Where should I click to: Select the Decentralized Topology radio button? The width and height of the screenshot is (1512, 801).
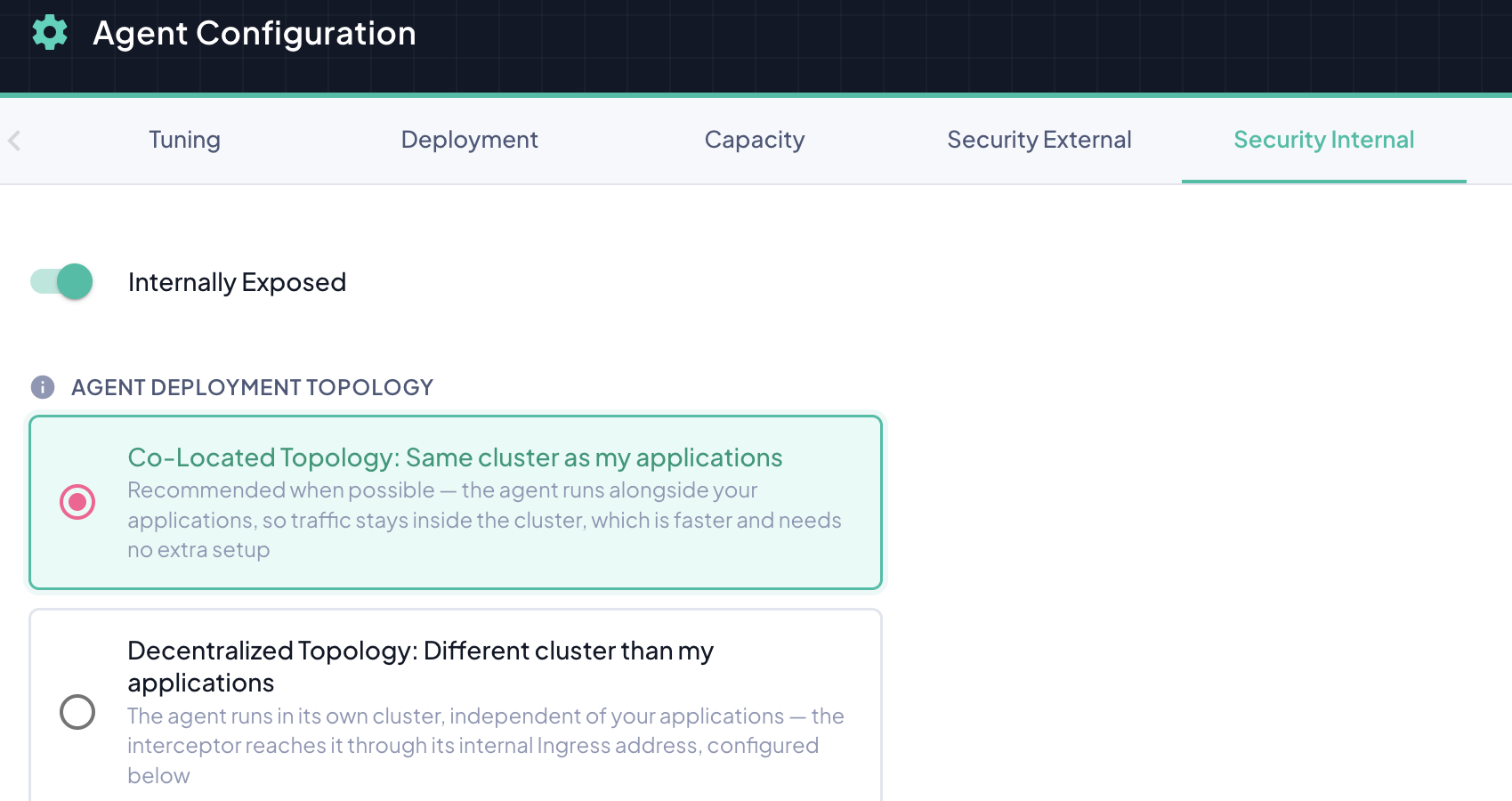77,712
